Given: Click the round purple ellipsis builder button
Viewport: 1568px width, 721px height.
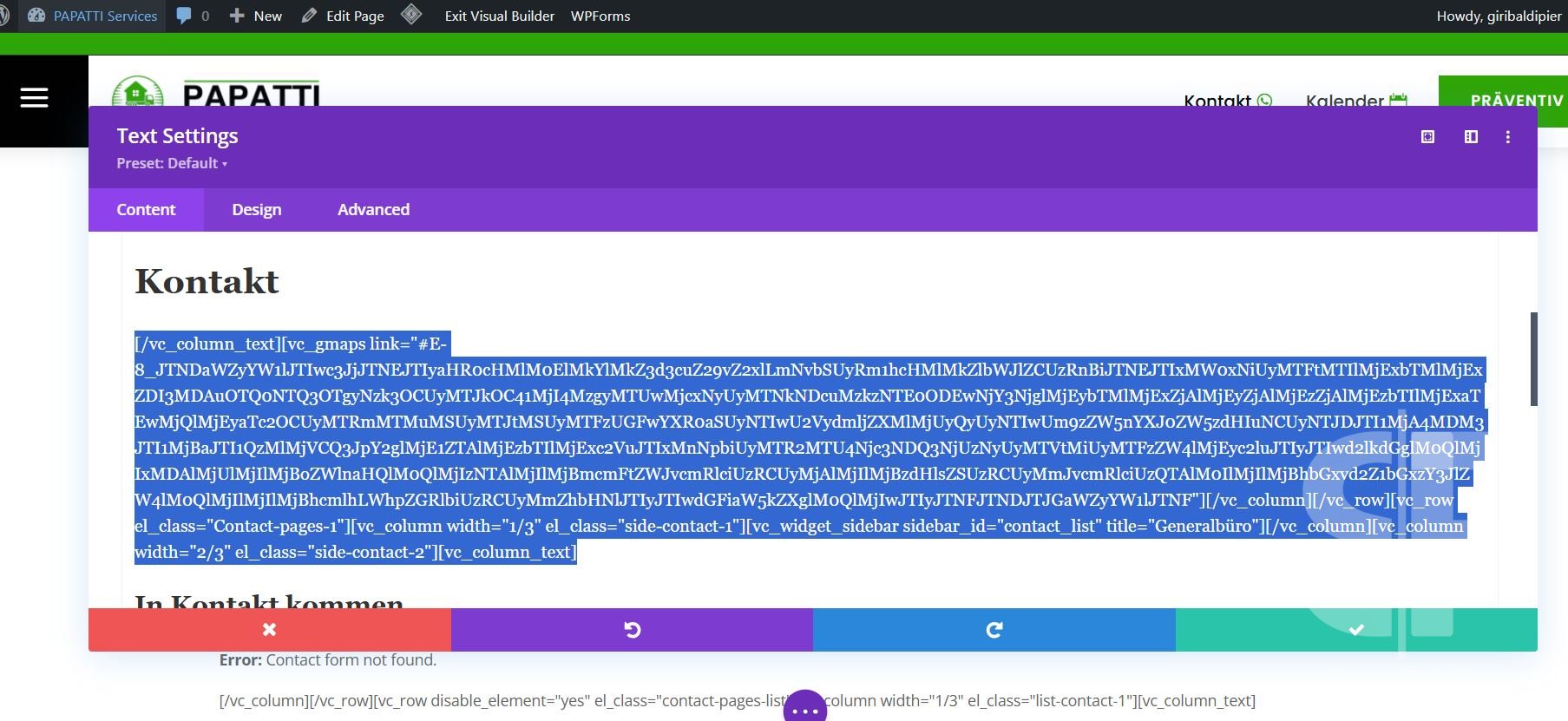Looking at the screenshot, I should click(804, 708).
